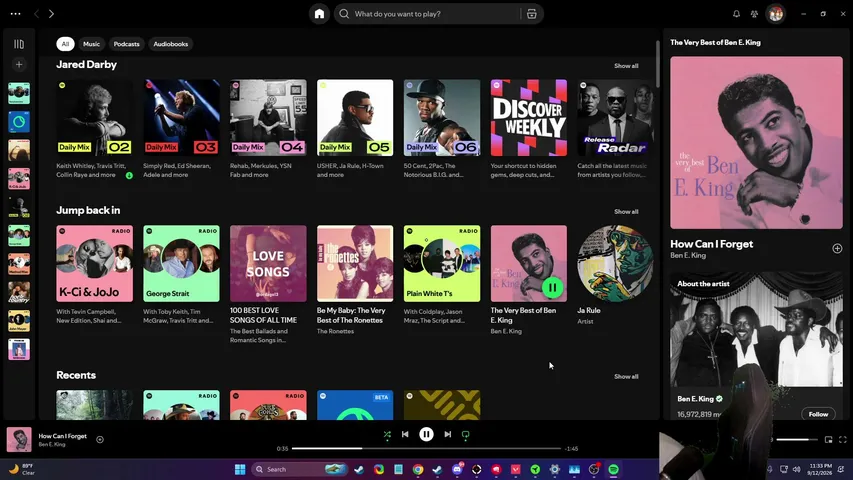Open Friend Activity icon
Image resolution: width=853 pixels, height=480 pixels.
754,14
